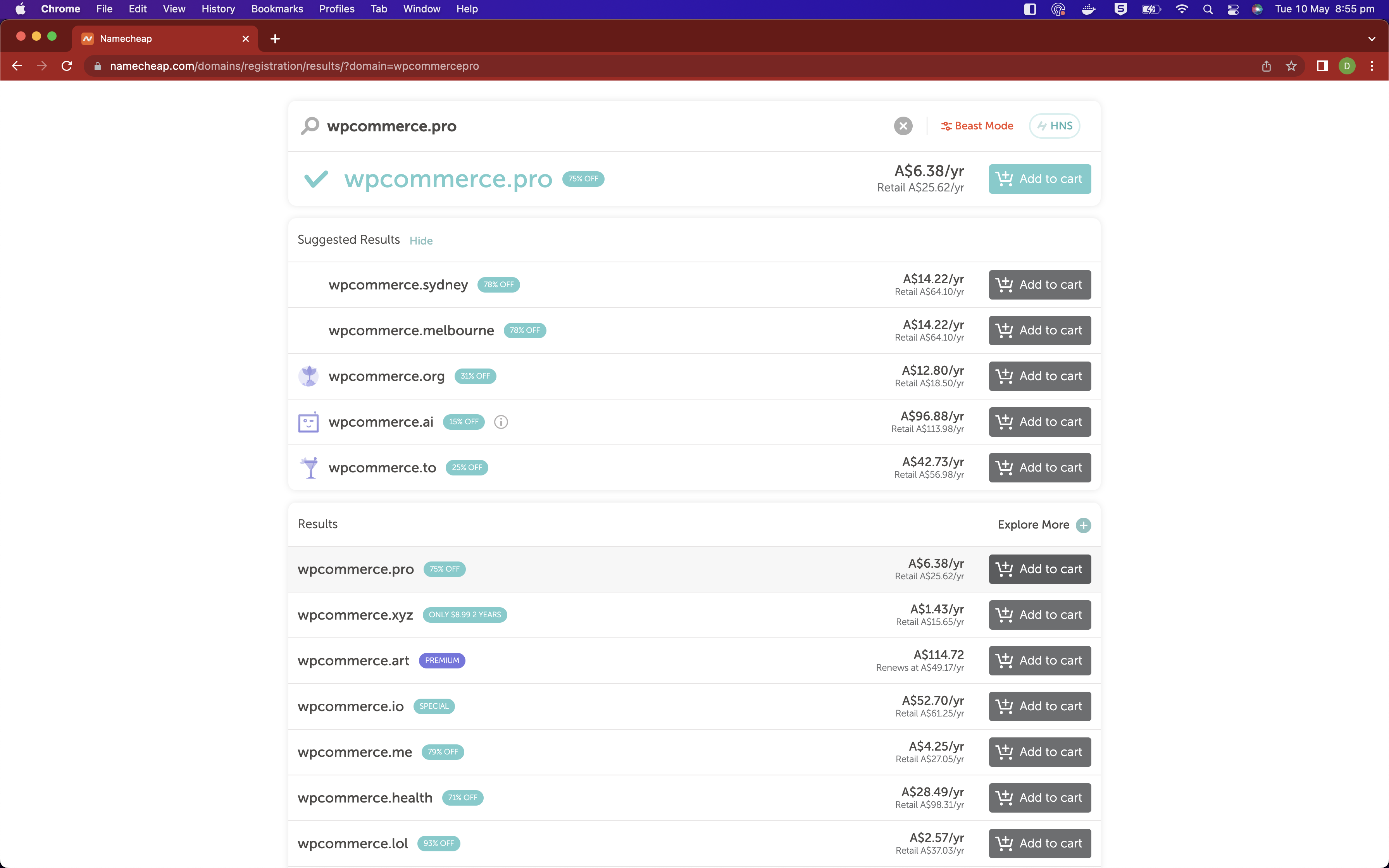Image resolution: width=1389 pixels, height=868 pixels.
Task: Open macOS Control Center icon
Action: click(x=1232, y=9)
